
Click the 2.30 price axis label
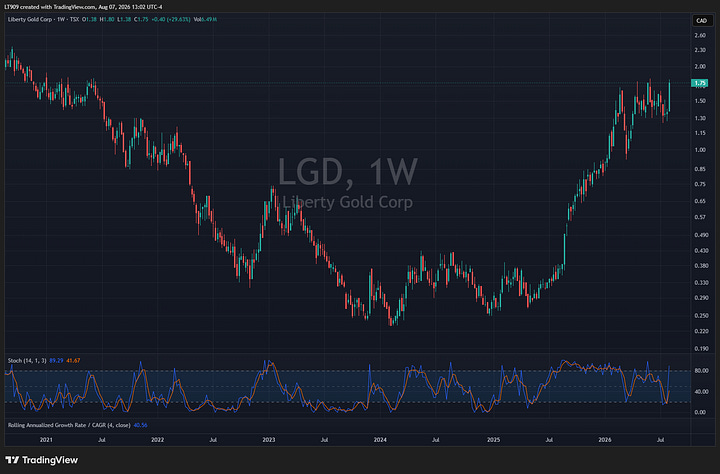click(700, 50)
